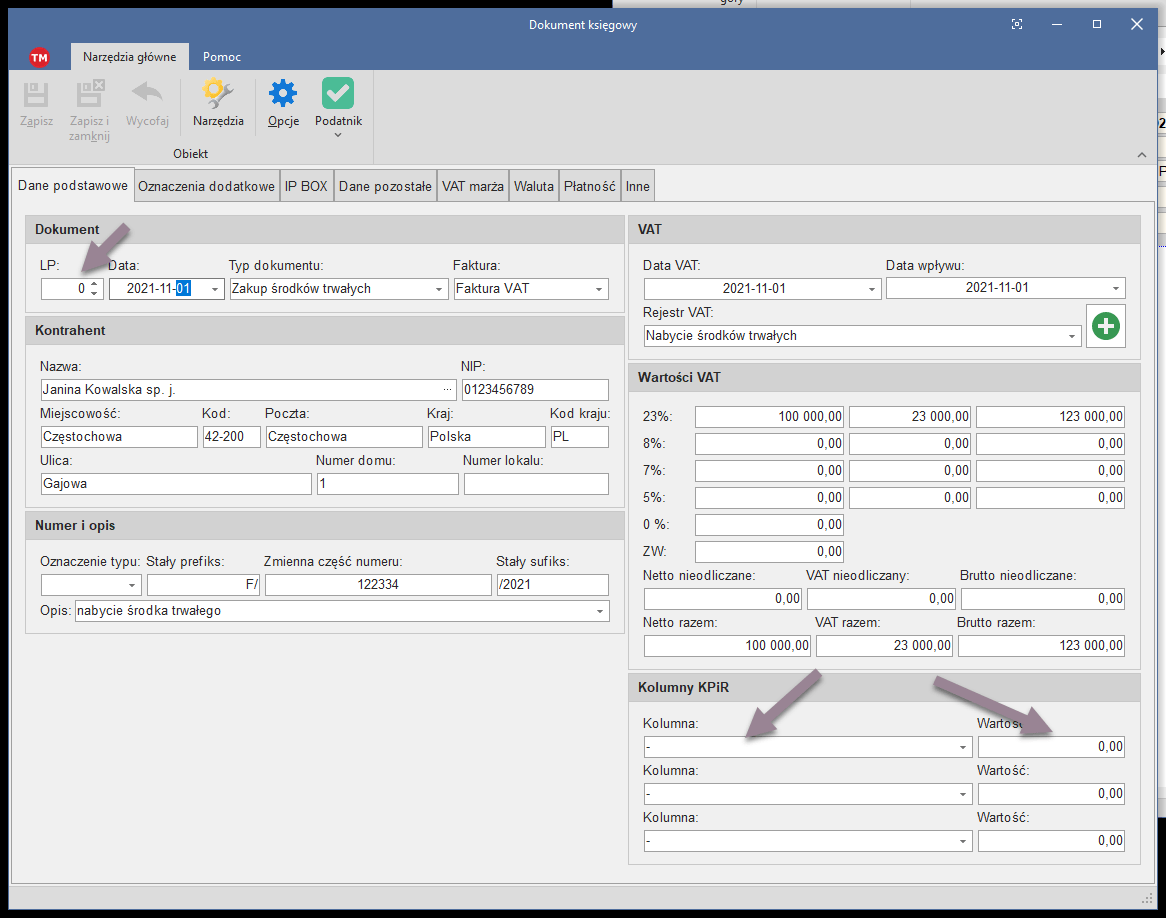The width and height of the screenshot is (1166, 918).
Task: Switch to the Oznaczenia dodatkowe tab
Action: point(206,186)
